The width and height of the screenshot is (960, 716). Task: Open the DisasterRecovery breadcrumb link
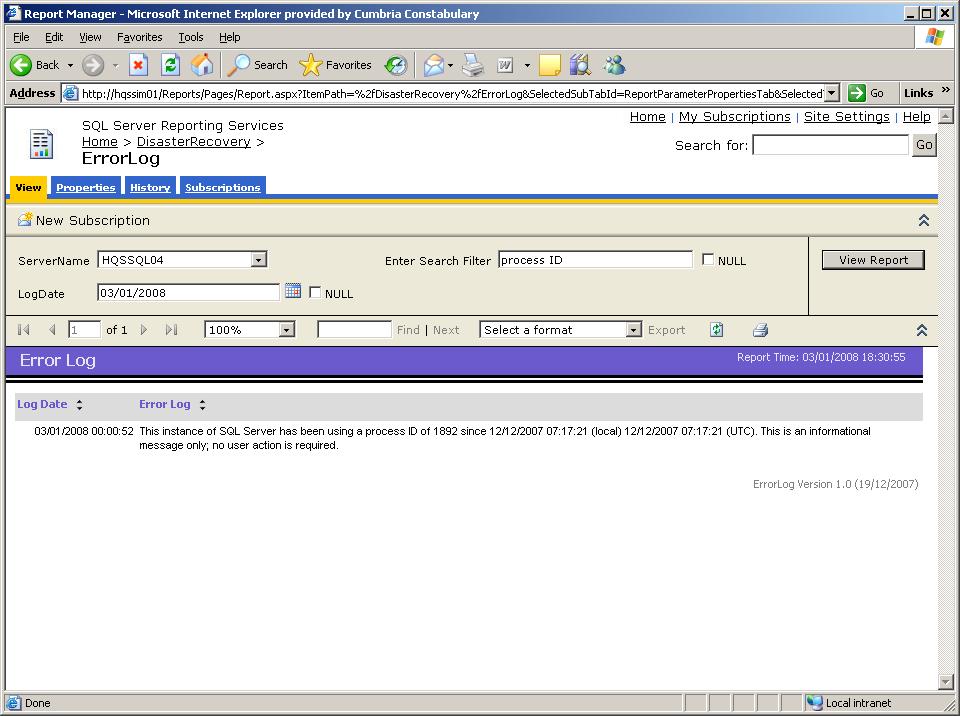coord(193,141)
